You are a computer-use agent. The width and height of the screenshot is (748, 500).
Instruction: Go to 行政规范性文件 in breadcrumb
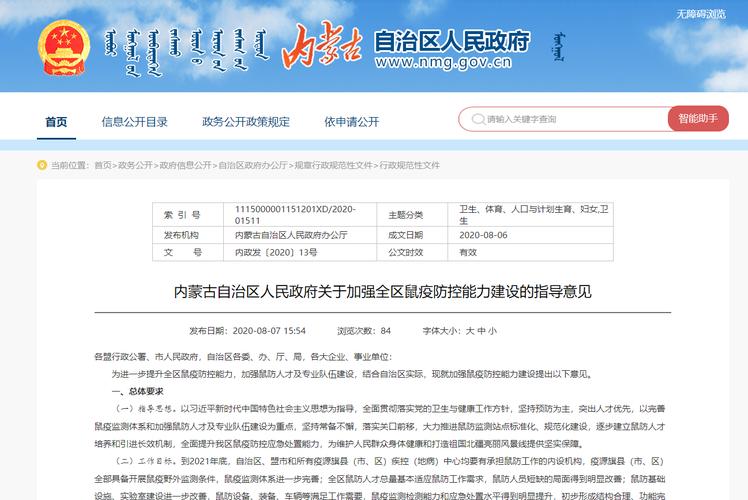point(409,166)
